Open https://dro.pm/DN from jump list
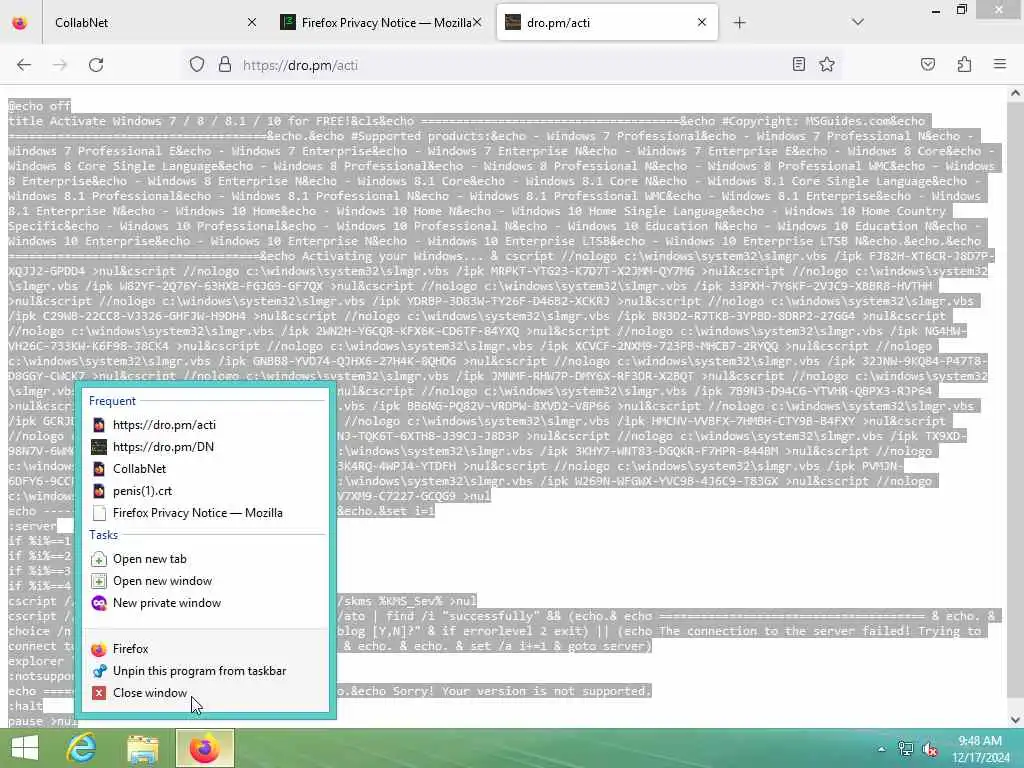This screenshot has height=768, width=1024. click(204, 447)
